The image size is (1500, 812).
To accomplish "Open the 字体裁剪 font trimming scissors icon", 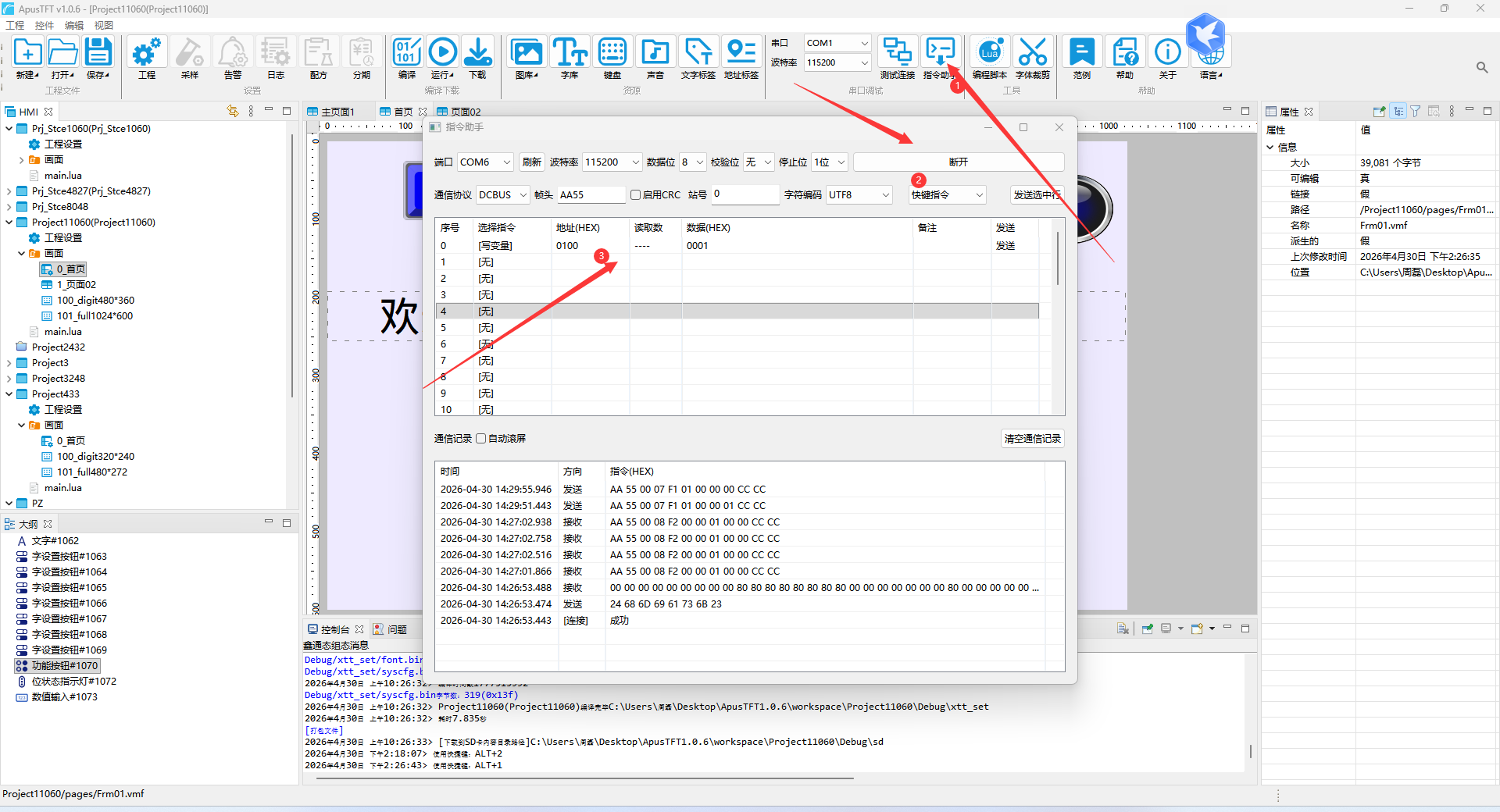I will point(1033,52).
